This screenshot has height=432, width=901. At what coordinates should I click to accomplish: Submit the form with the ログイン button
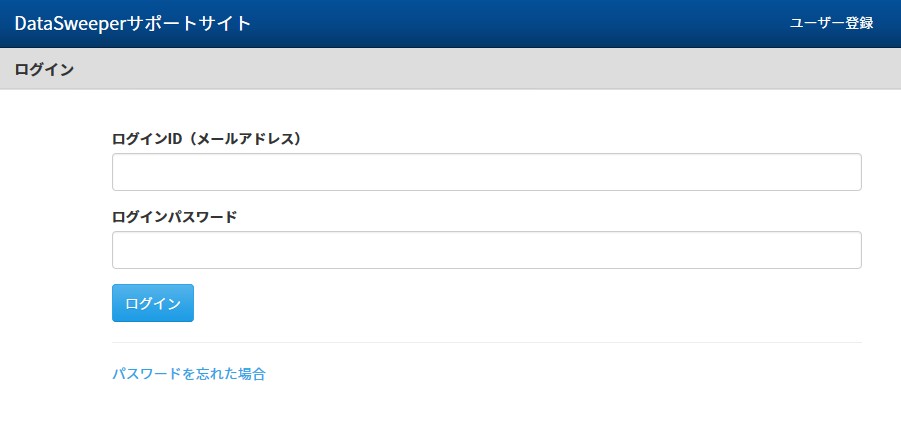coord(153,303)
